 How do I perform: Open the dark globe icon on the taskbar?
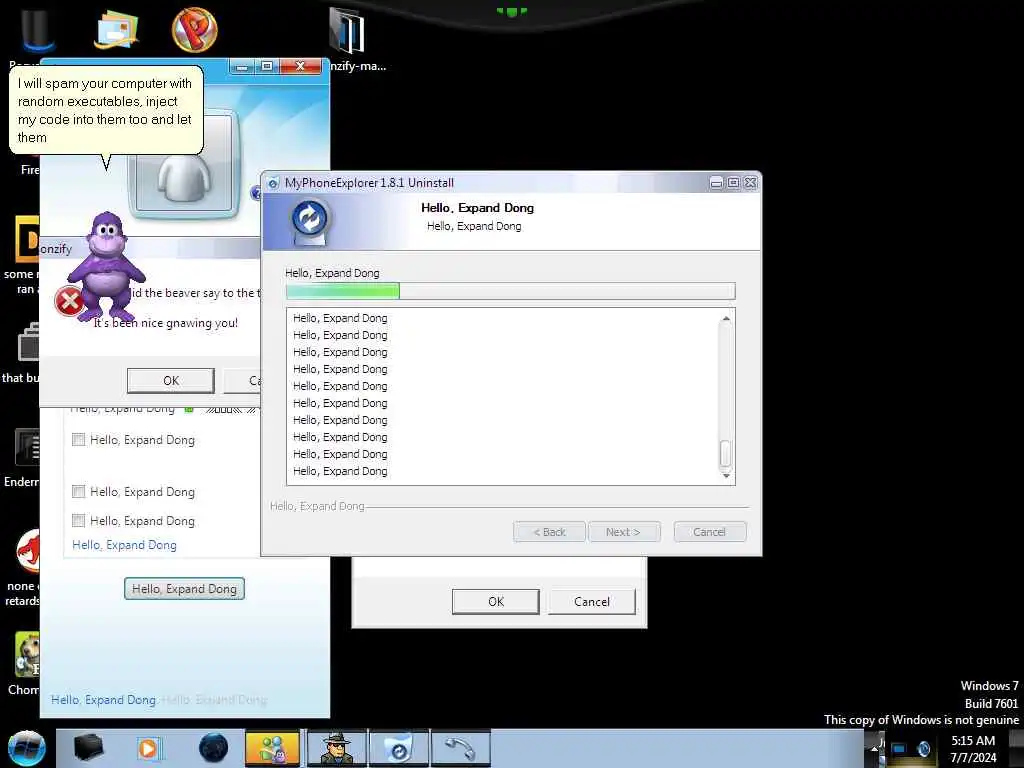tap(214, 748)
